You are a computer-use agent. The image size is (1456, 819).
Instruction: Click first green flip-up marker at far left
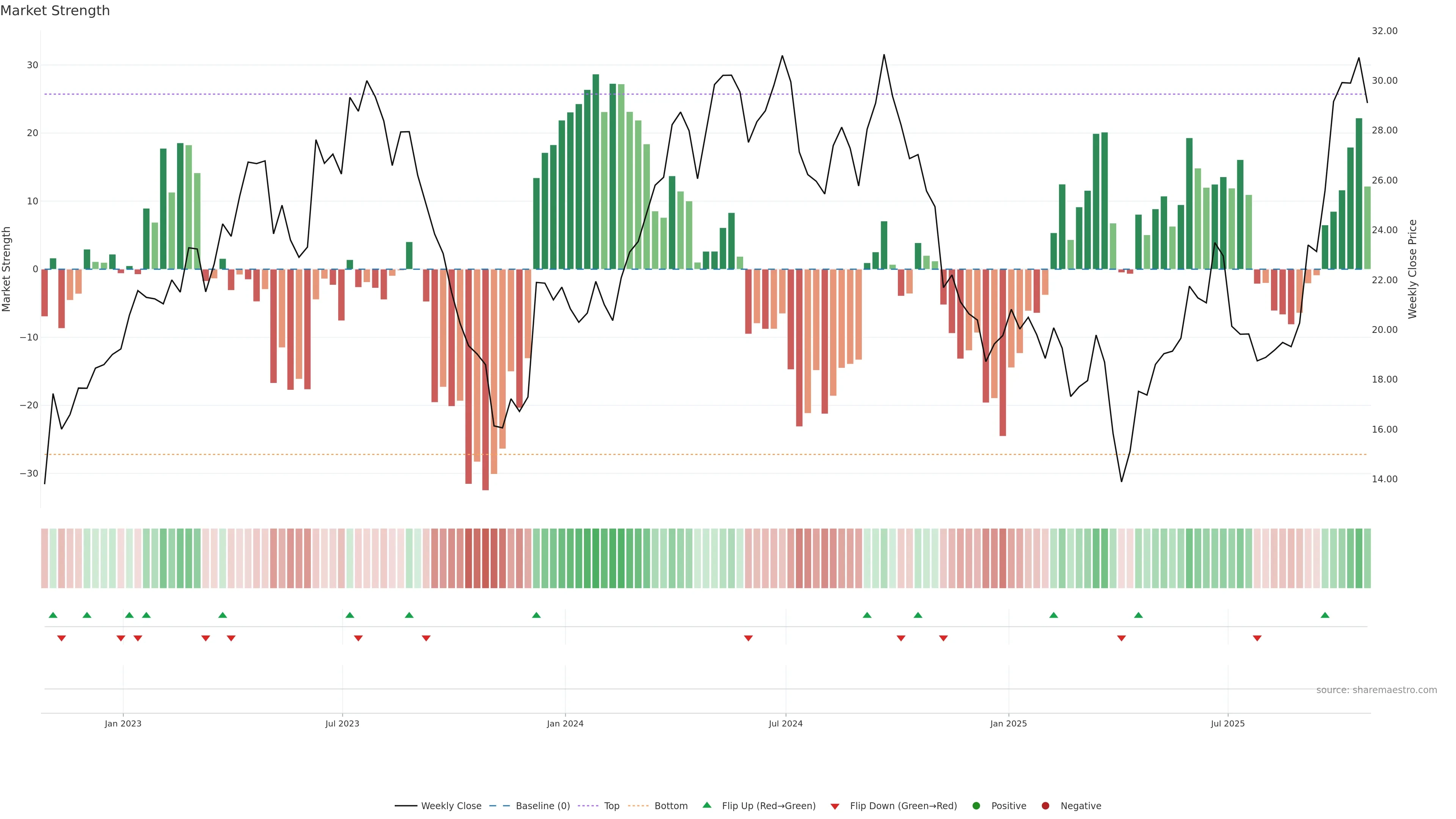pyautogui.click(x=53, y=615)
